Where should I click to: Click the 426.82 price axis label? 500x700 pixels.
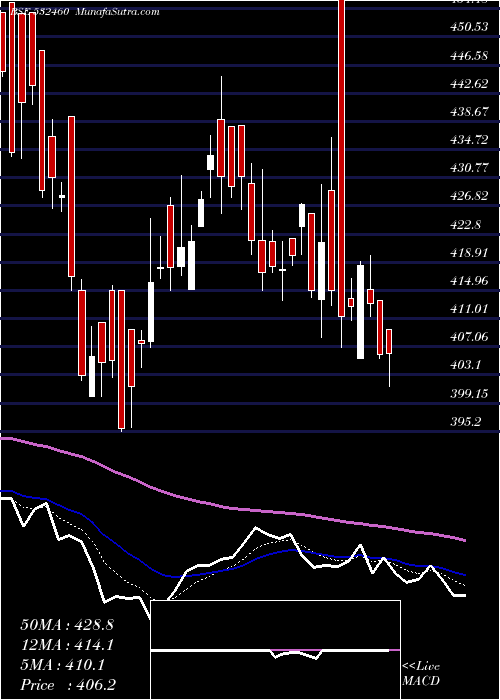click(x=469, y=196)
